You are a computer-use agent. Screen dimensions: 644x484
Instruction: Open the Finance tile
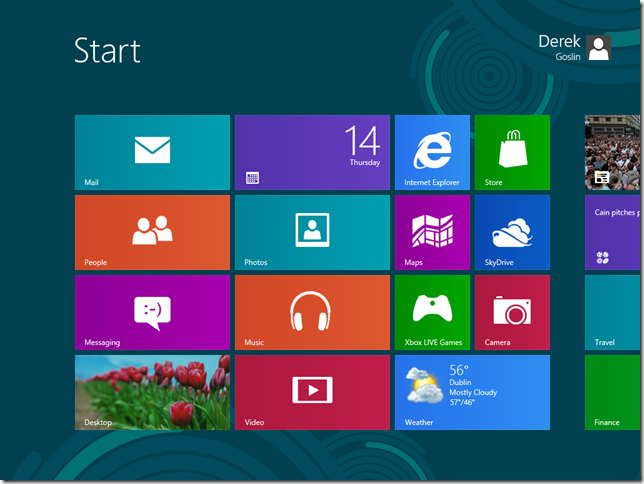612,392
